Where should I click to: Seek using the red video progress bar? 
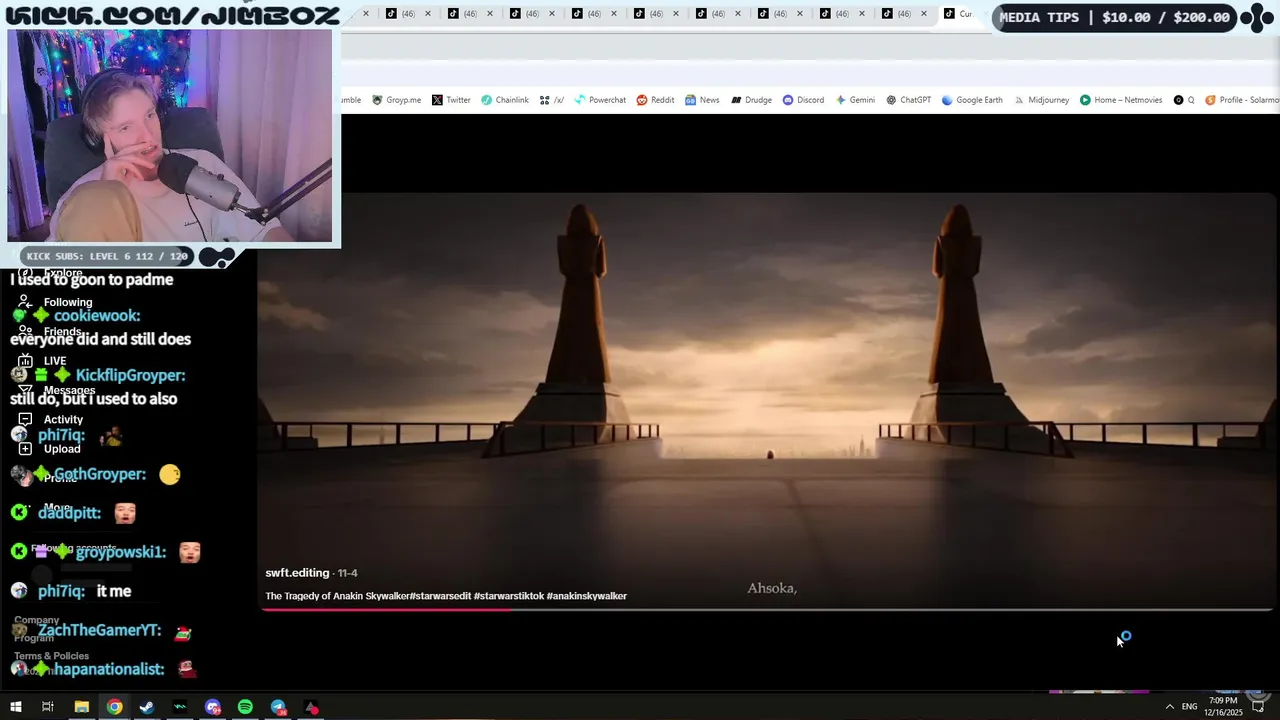[x=768, y=608]
